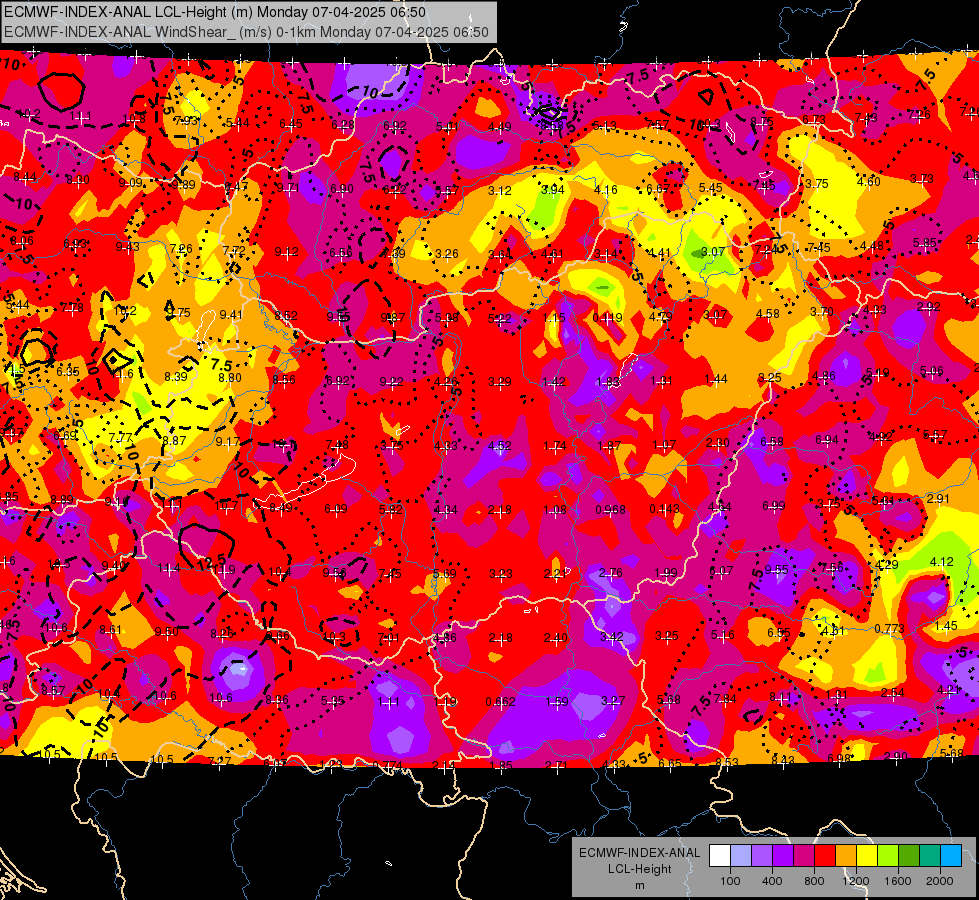Click the light blue legend swatch

click(741, 856)
